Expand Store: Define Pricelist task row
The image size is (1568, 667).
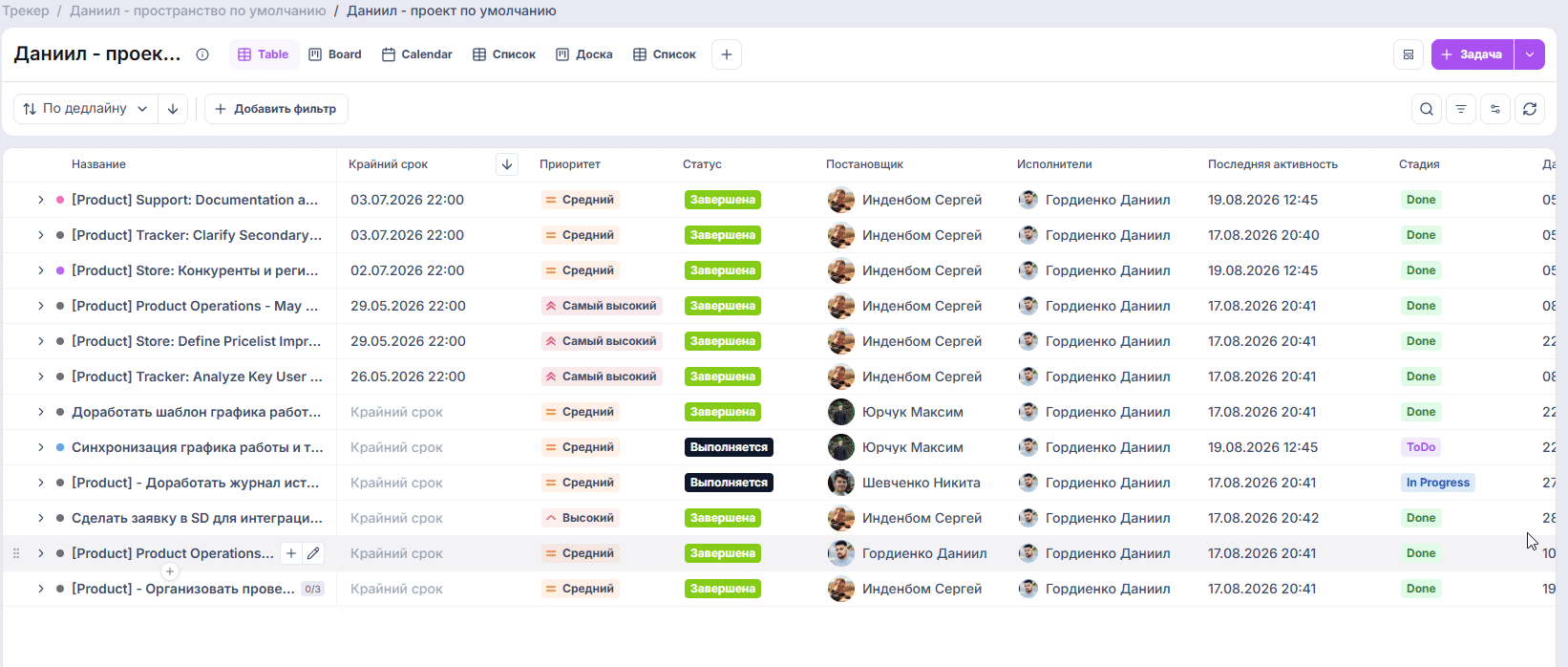[41, 341]
